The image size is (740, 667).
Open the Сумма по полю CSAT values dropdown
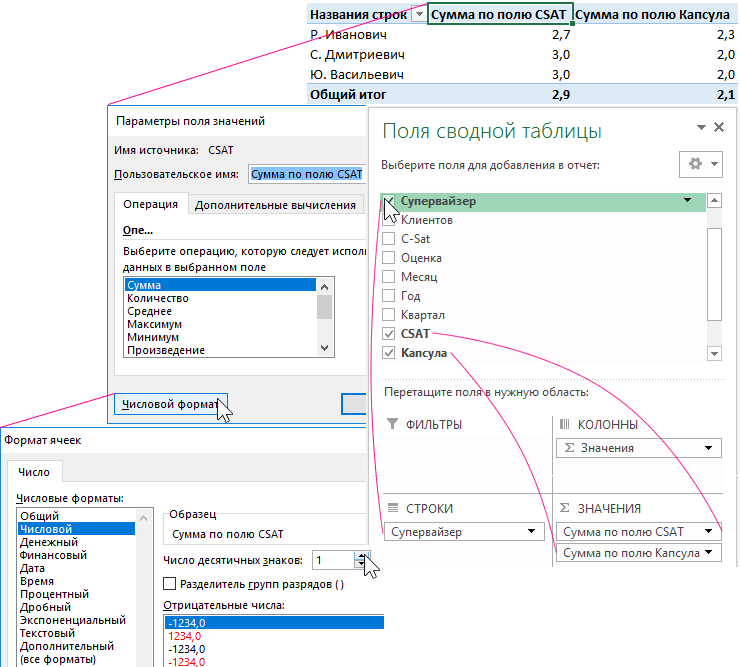pyautogui.click(x=710, y=532)
